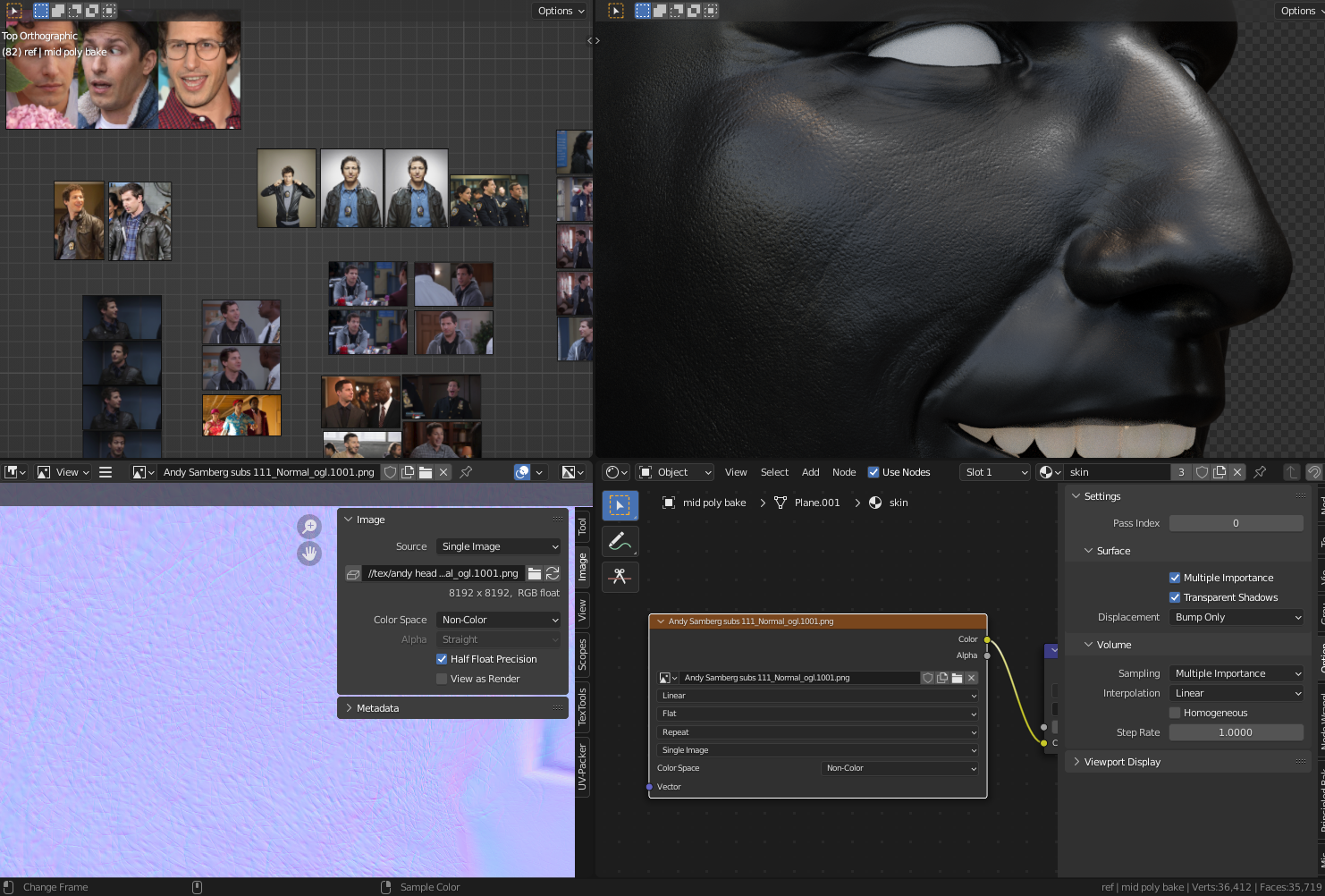
Task: Expand the Viewport Display panel
Action: coord(1187,762)
